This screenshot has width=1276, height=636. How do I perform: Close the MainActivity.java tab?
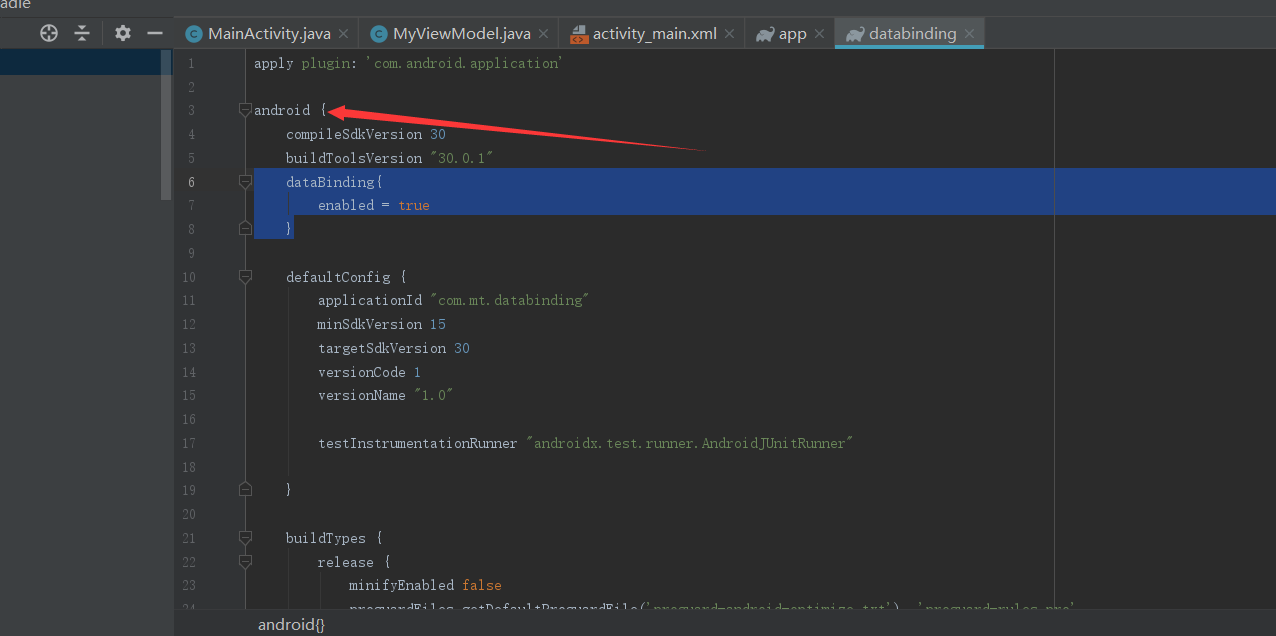[344, 34]
